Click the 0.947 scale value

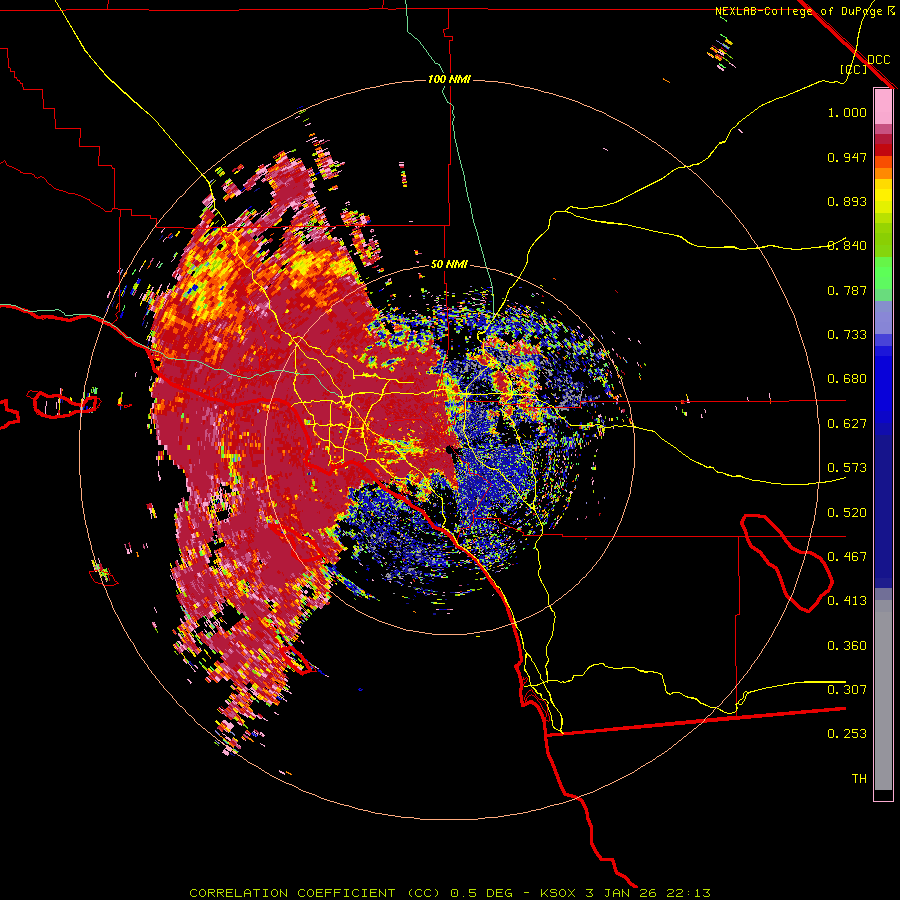847,157
